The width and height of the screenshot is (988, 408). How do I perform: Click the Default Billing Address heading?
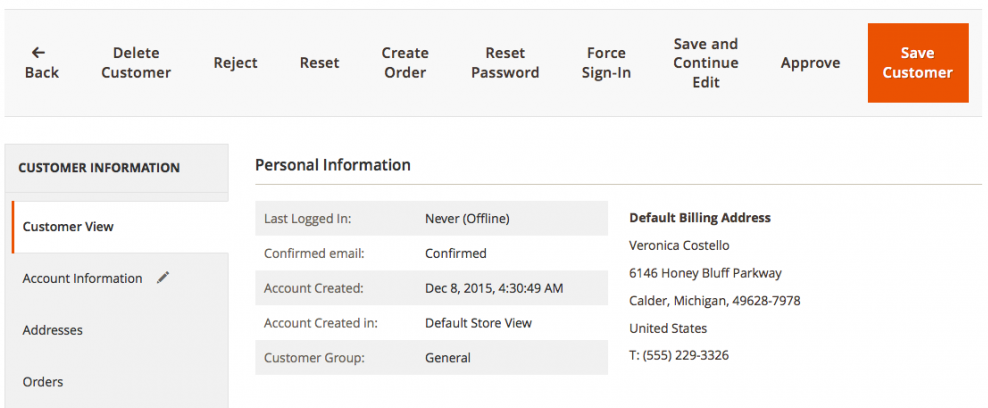(700, 218)
